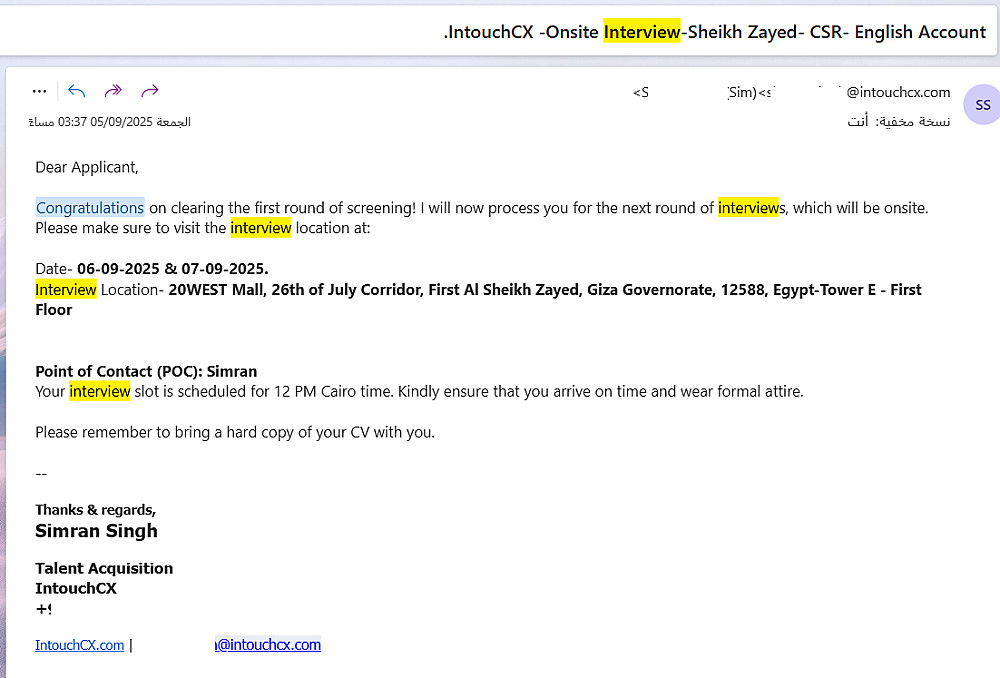Reply to this email
Viewport: 1000px width, 678px height.
click(77, 91)
